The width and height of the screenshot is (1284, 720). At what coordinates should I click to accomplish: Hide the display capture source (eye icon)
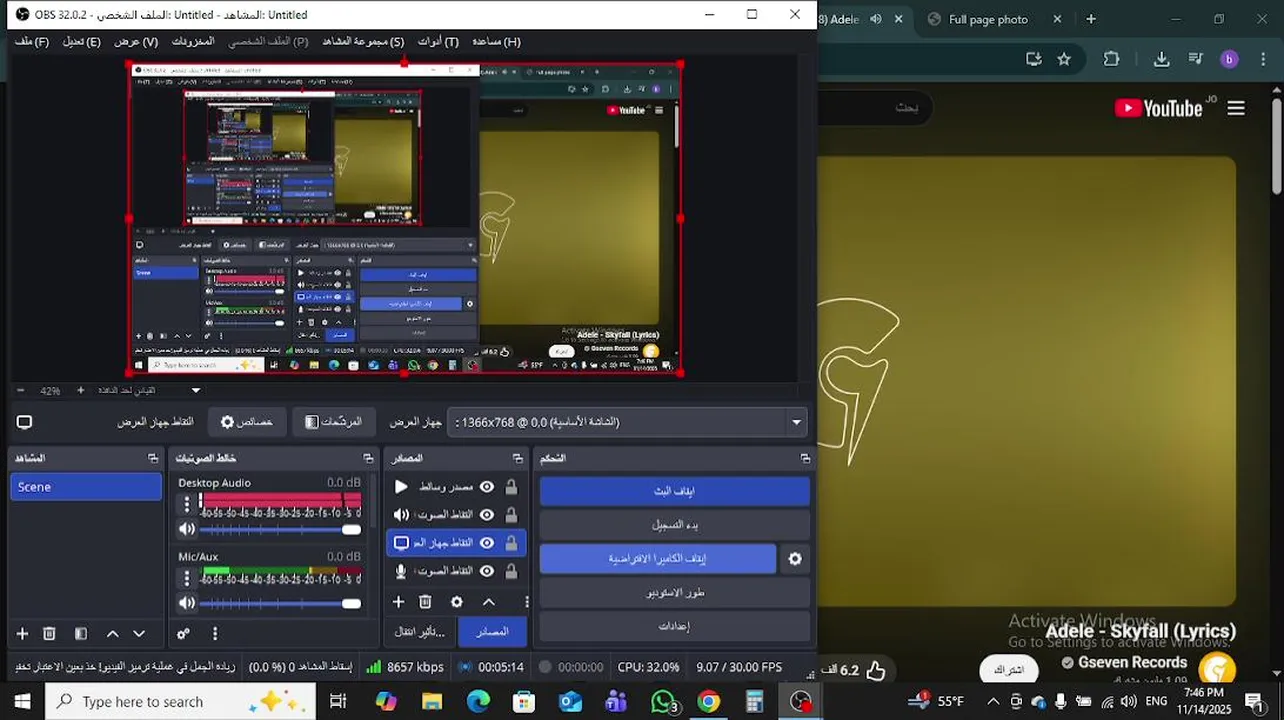(x=487, y=543)
